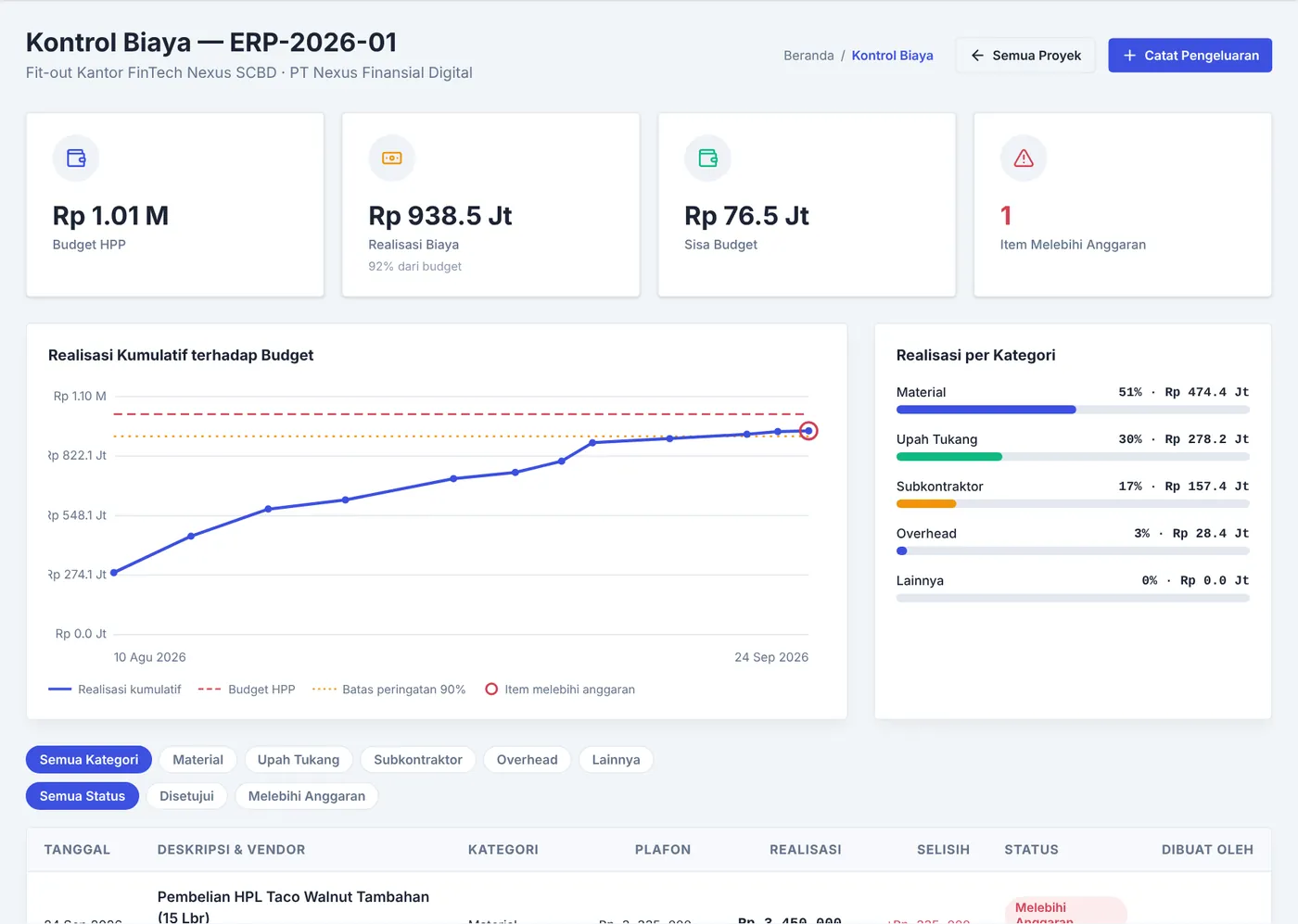The width and height of the screenshot is (1298, 924).
Task: Click the Lainnya progress bar
Action: [1073, 599]
